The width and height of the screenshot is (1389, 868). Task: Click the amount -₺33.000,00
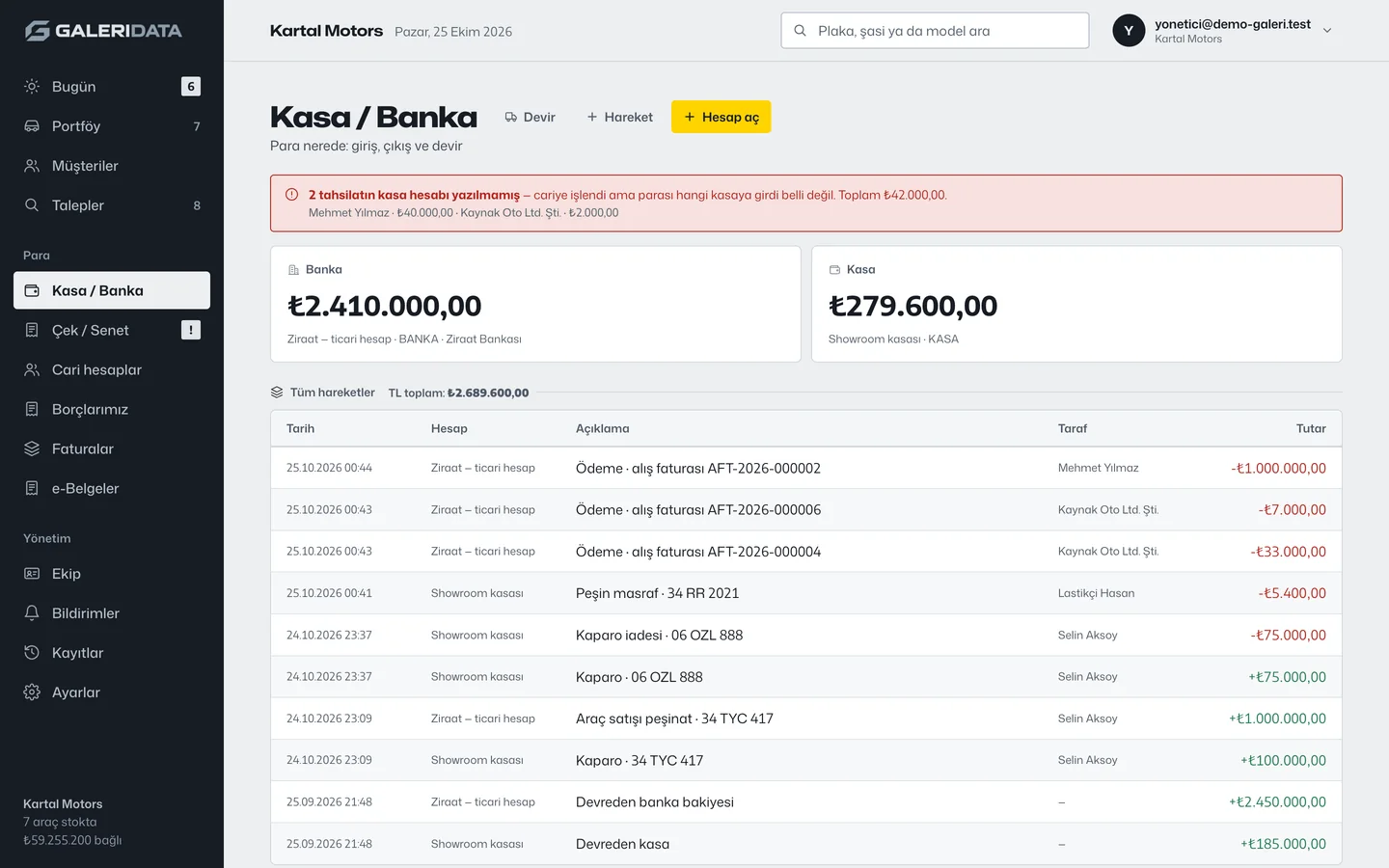click(1288, 552)
